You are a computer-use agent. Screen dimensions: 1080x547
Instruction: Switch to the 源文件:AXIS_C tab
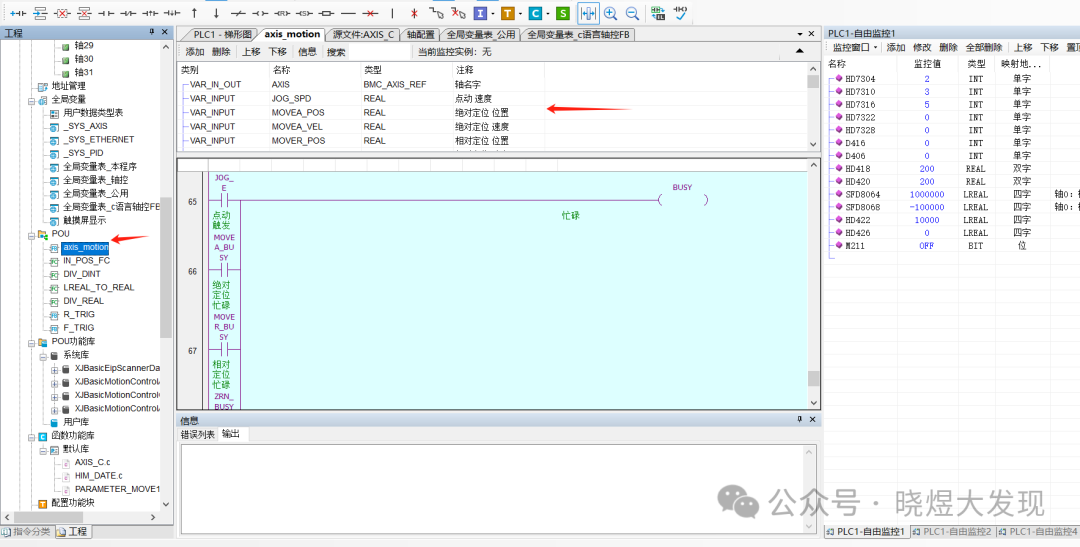click(363, 34)
